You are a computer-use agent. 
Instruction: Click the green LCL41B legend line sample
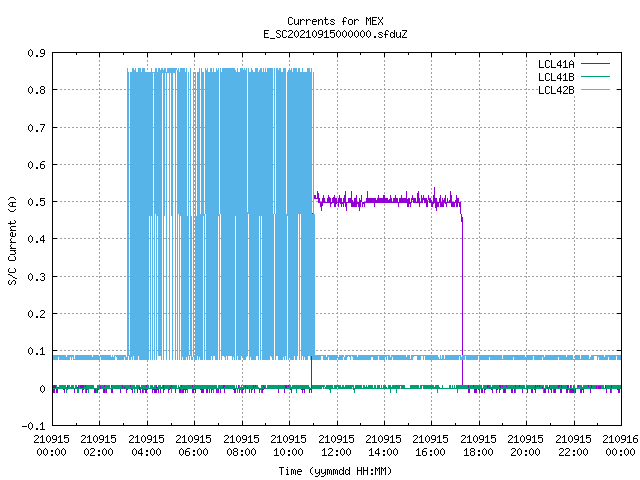(x=595, y=77)
